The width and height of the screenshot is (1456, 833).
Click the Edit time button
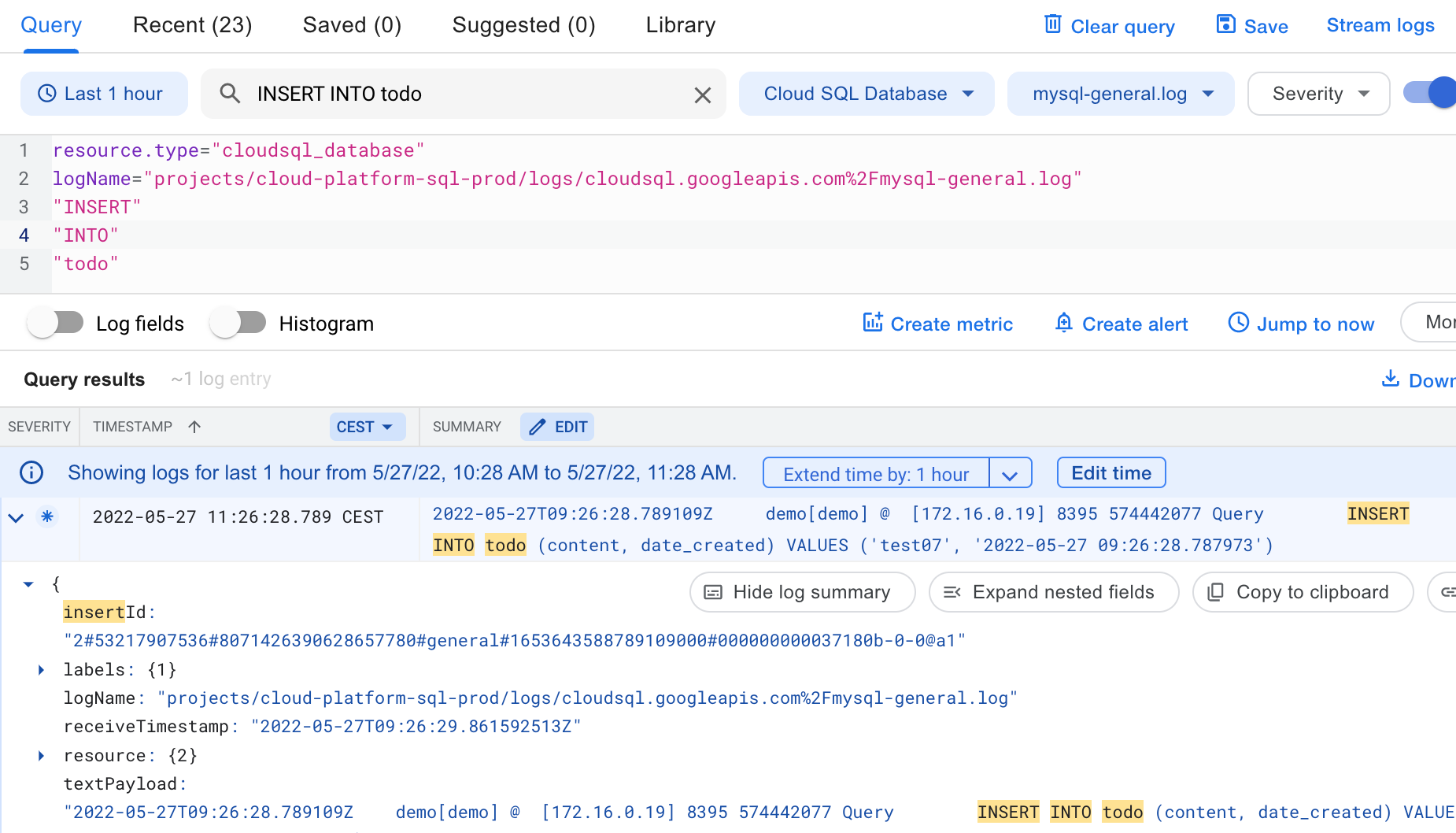coord(1111,472)
